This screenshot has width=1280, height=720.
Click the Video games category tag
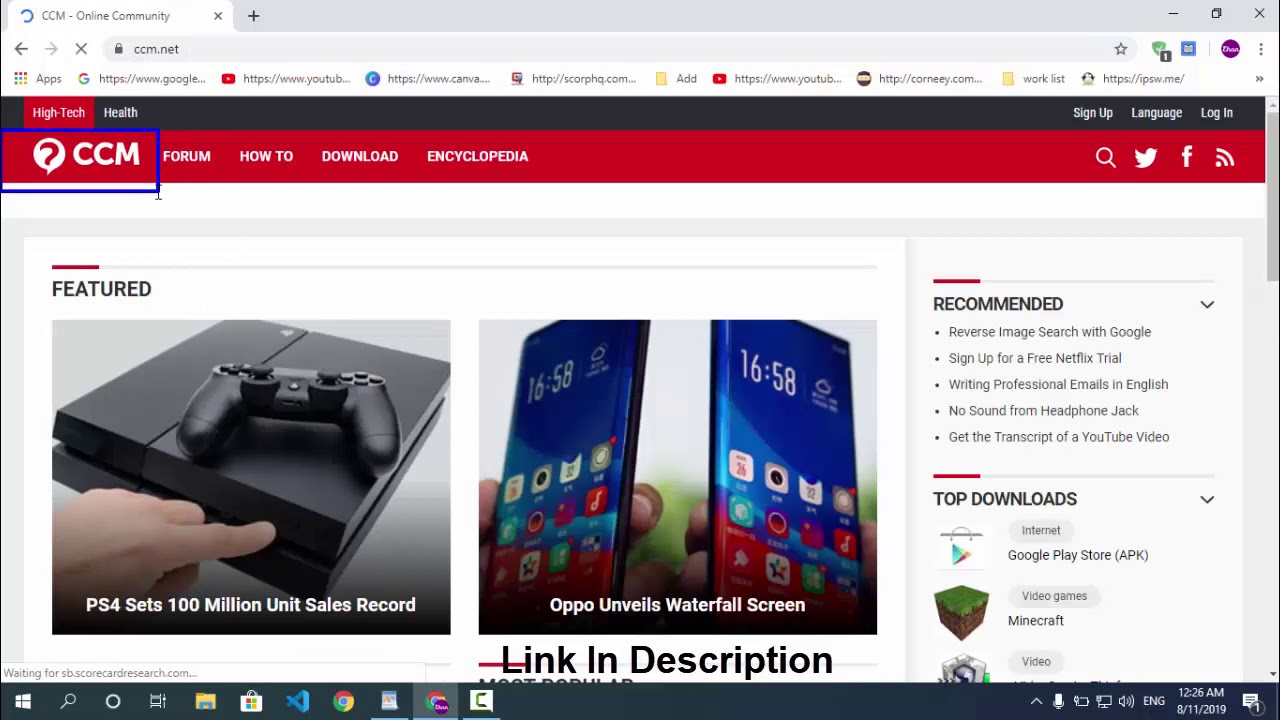[1054, 596]
